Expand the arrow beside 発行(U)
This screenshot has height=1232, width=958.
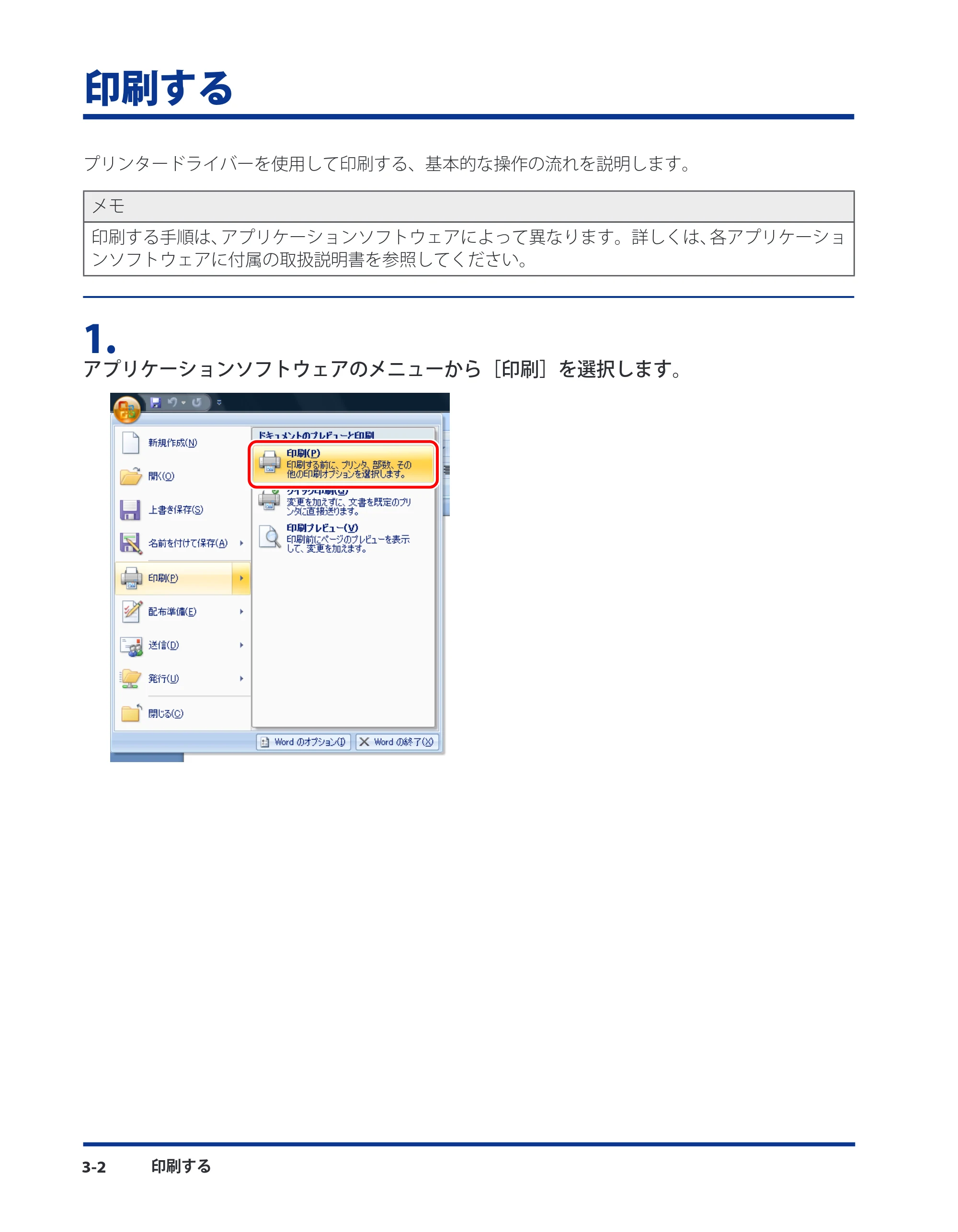pyautogui.click(x=241, y=679)
